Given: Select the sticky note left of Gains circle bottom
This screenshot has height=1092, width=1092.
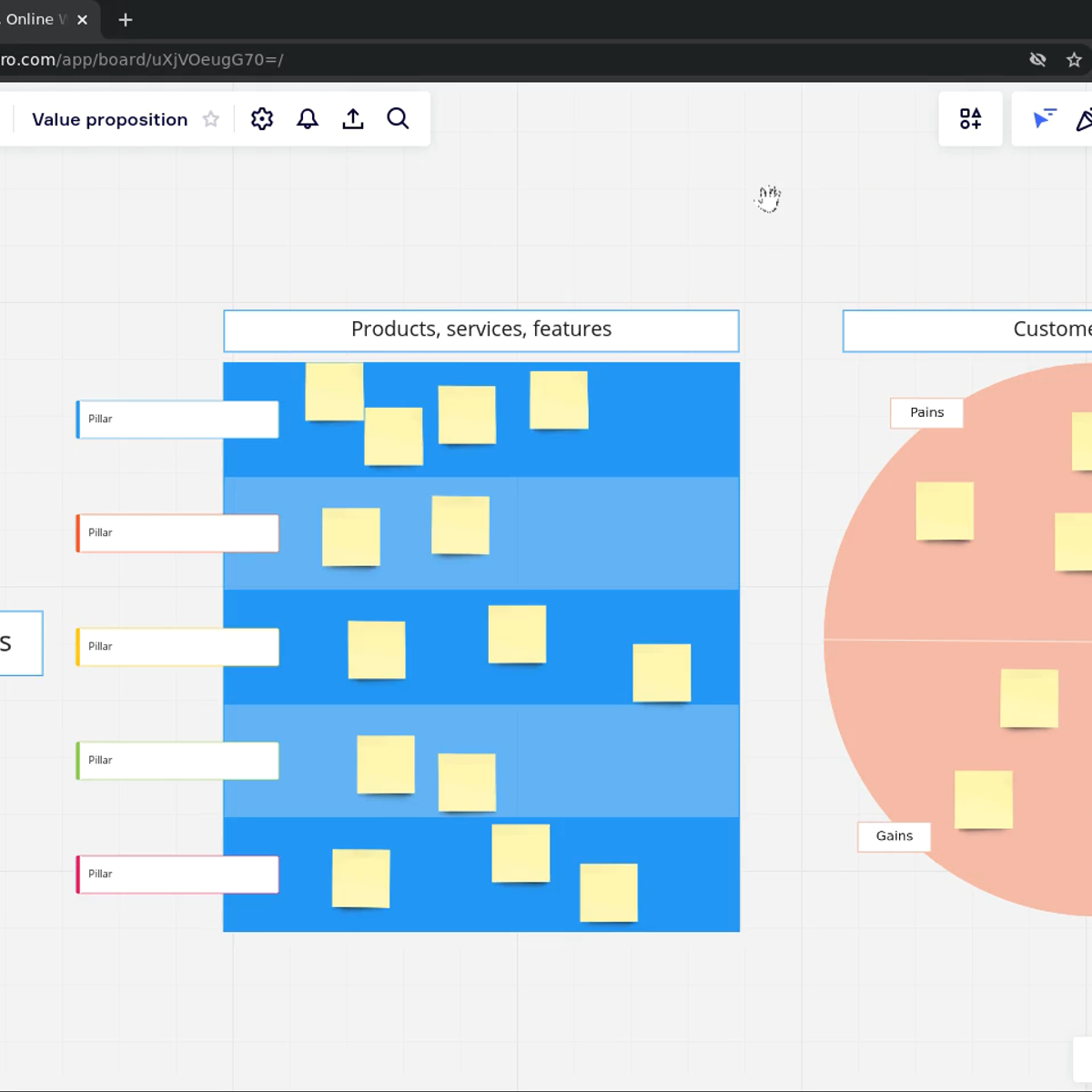Looking at the screenshot, I should [984, 800].
